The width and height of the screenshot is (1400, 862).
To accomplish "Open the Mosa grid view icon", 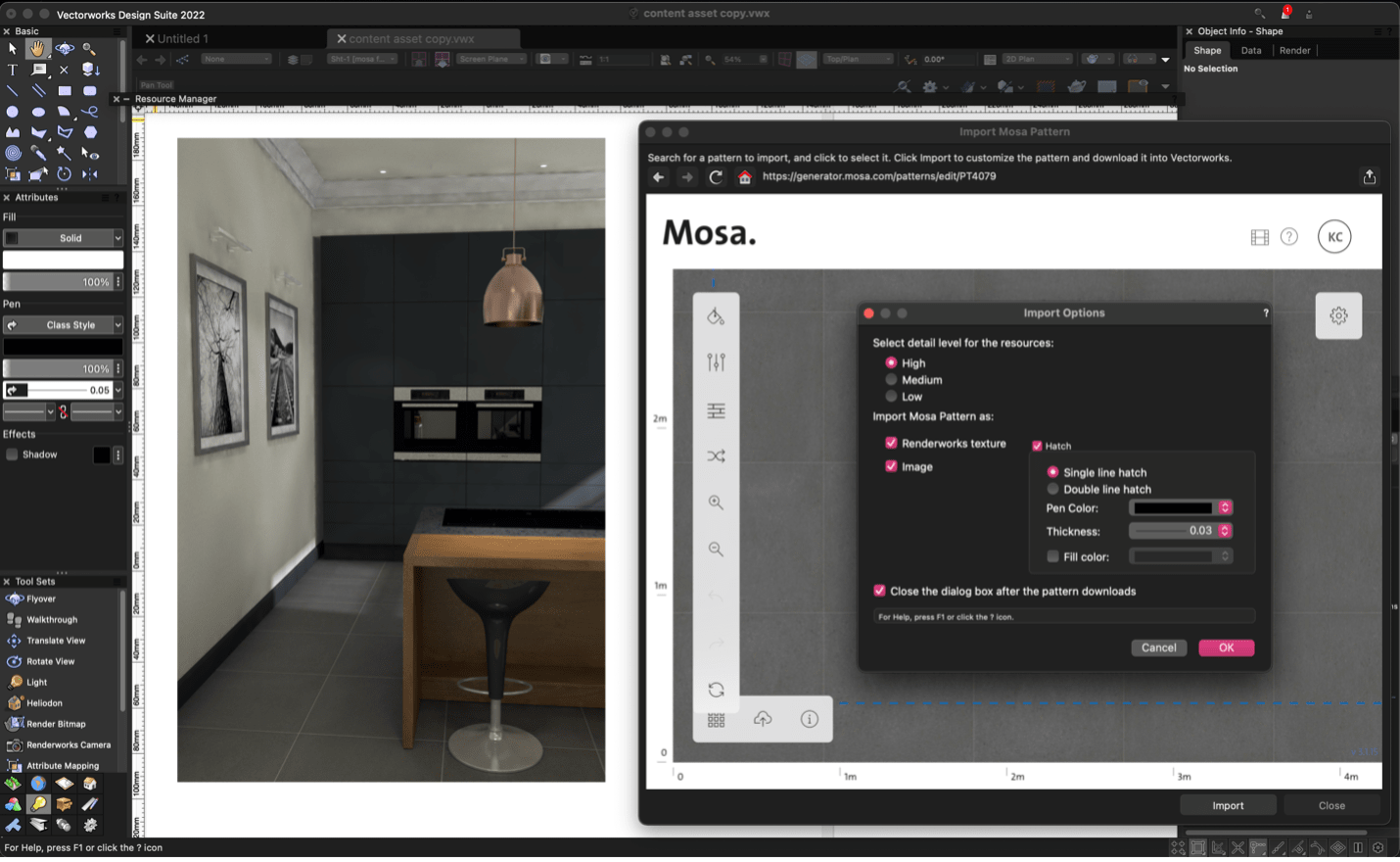I will pyautogui.click(x=716, y=720).
